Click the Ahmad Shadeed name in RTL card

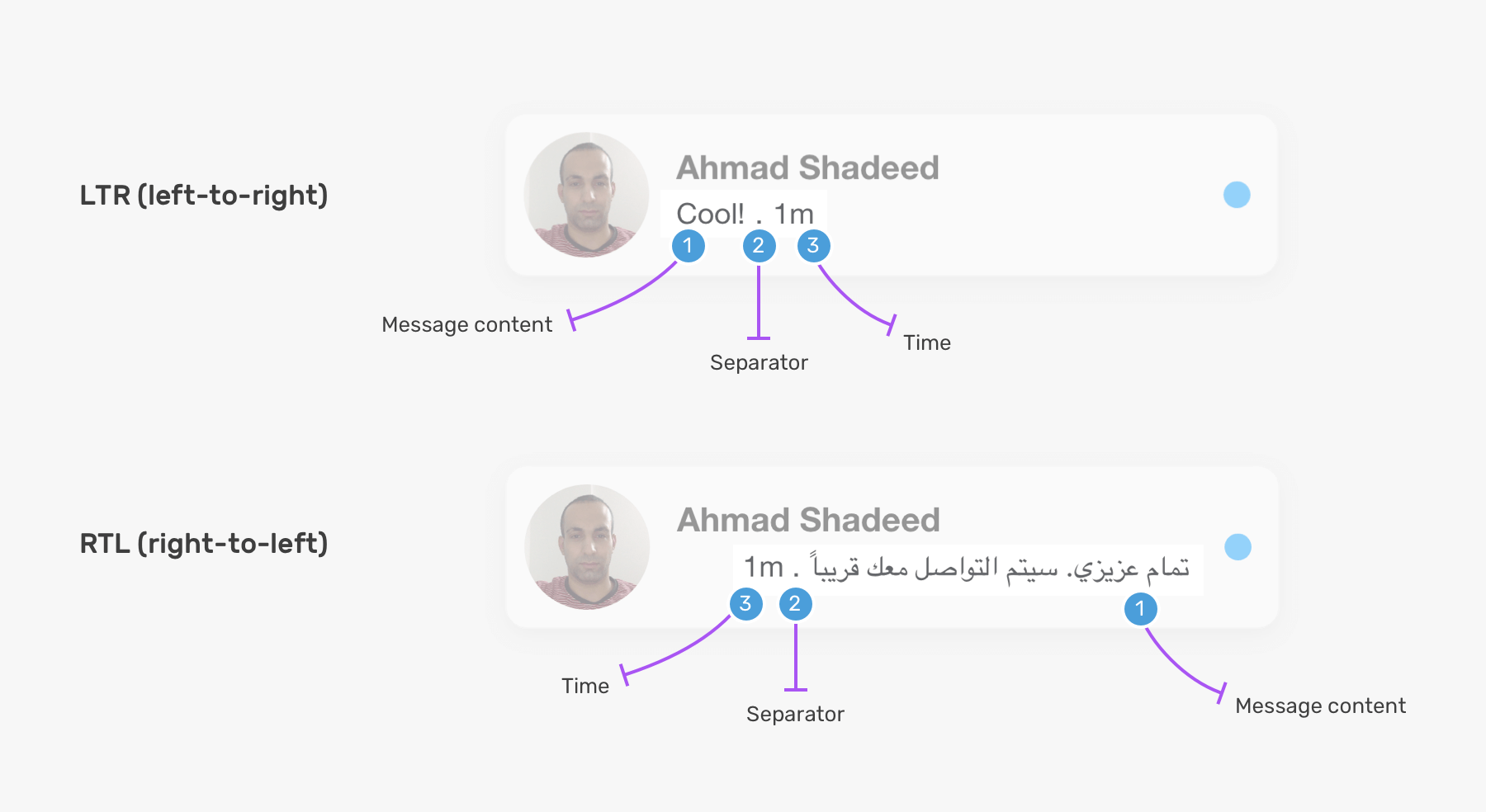coord(808,520)
